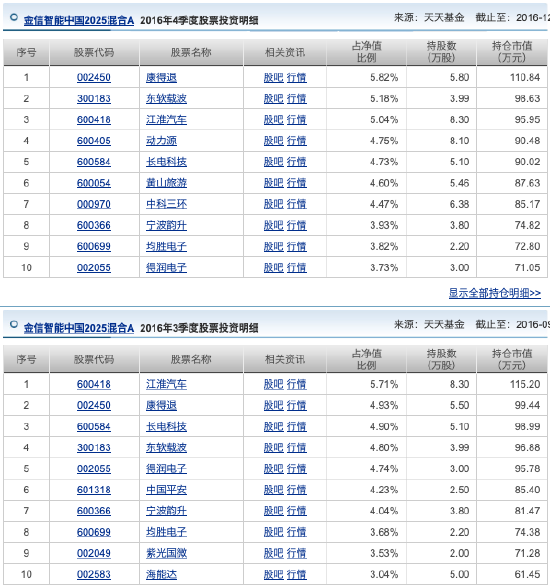
Task: Open stock code 002450 in Q4 table
Action: tap(94, 77)
